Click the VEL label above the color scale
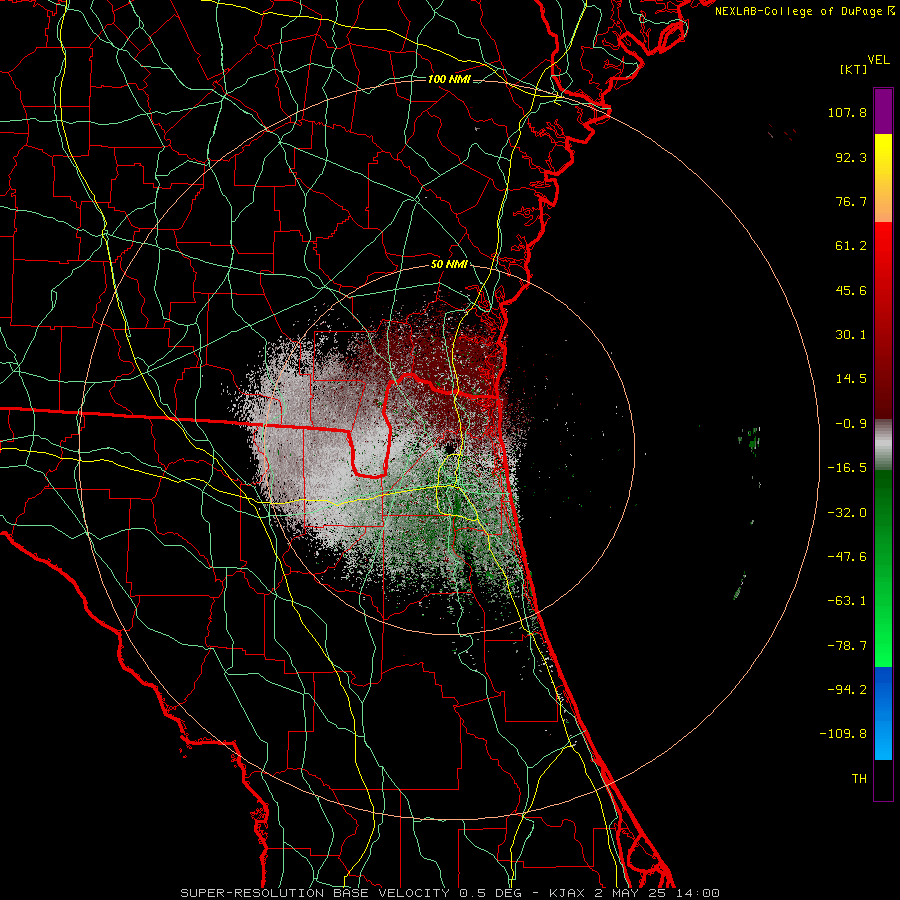 pyautogui.click(x=879, y=60)
